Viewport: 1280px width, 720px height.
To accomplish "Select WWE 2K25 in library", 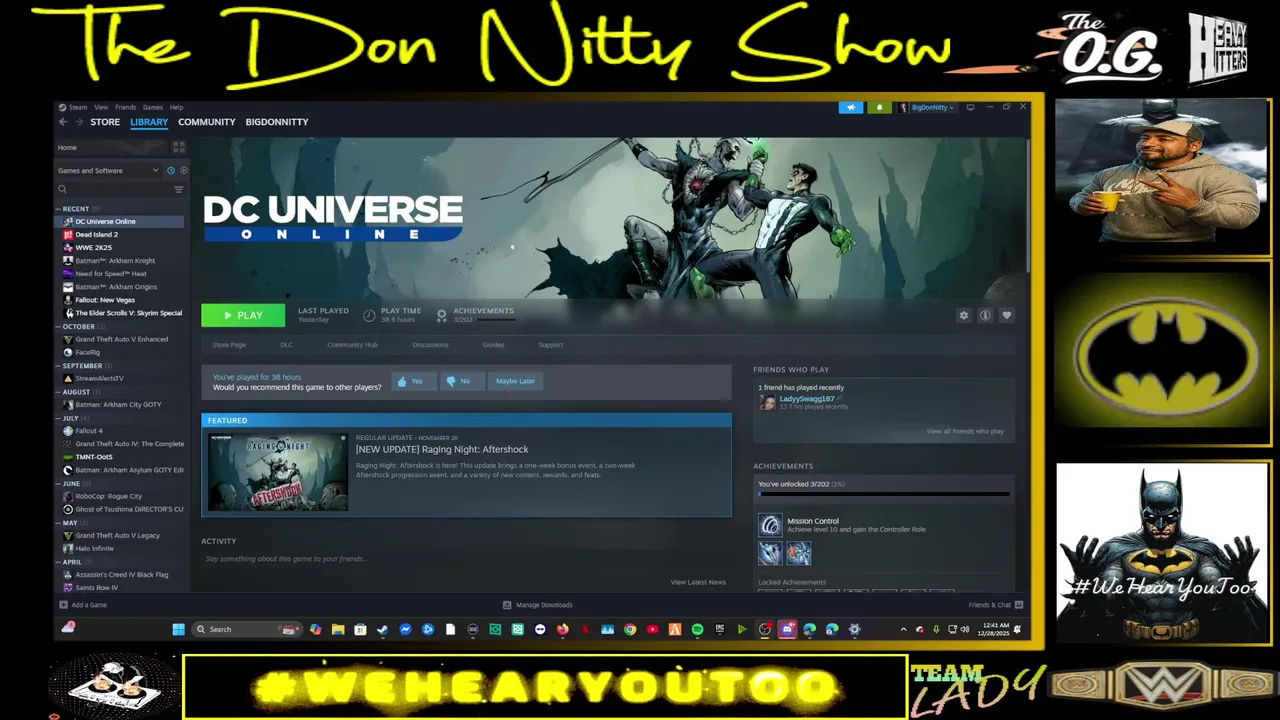I will (93, 247).
